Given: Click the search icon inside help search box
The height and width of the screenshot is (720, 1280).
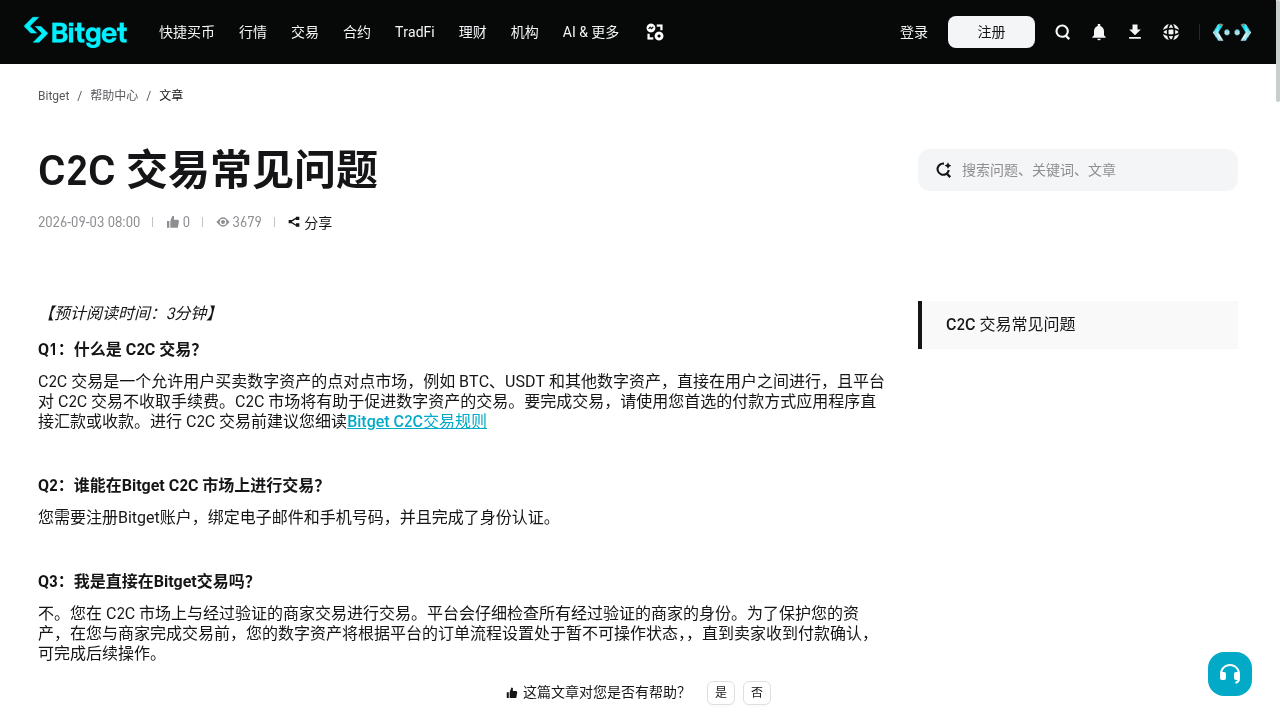Looking at the screenshot, I should (943, 170).
